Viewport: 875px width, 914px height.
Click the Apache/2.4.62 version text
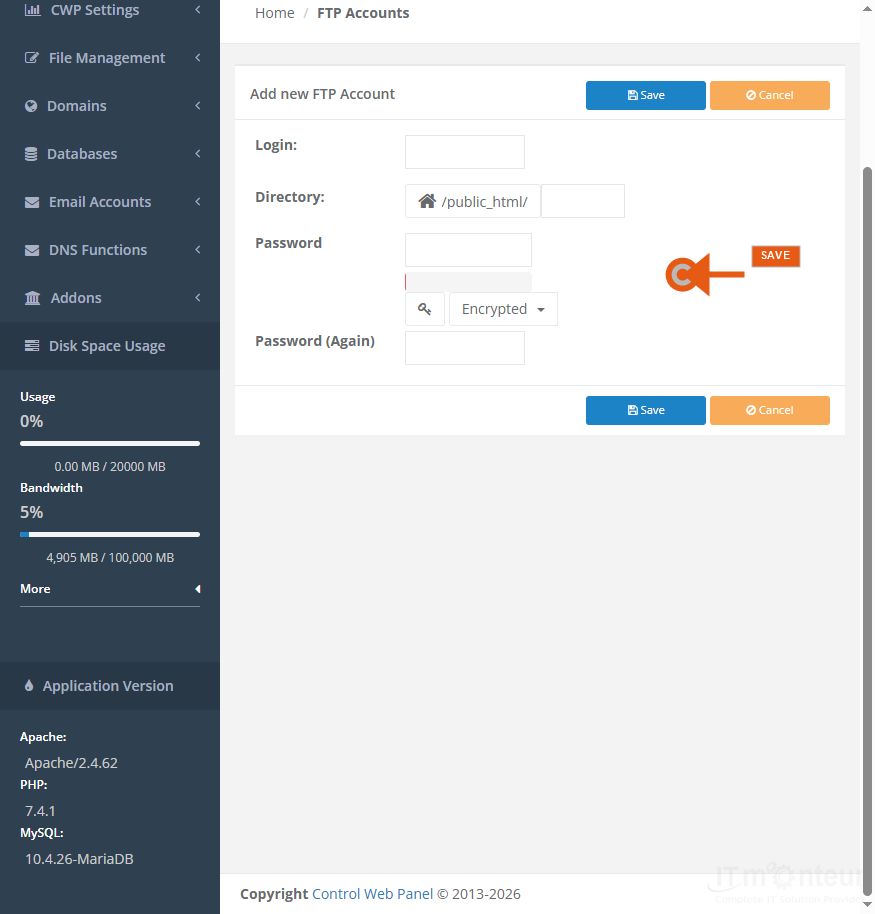click(x=71, y=763)
